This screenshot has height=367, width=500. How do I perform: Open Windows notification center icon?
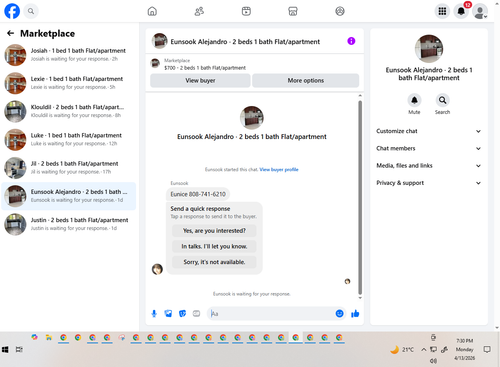coord(487,349)
